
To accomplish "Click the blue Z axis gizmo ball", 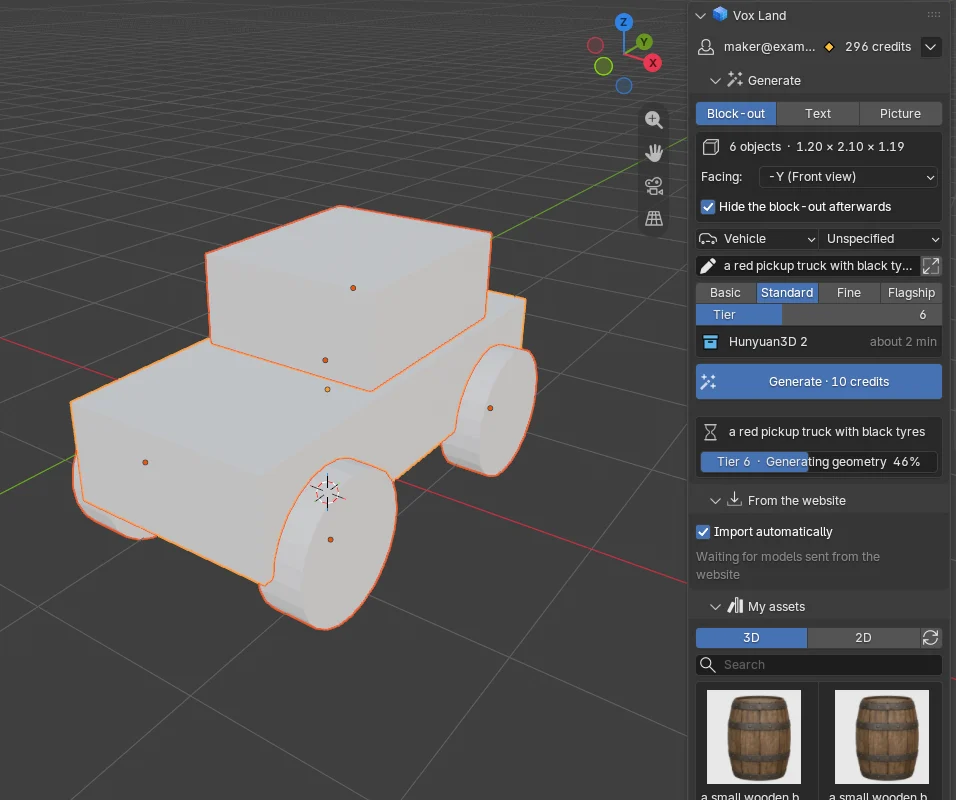I will (623, 23).
